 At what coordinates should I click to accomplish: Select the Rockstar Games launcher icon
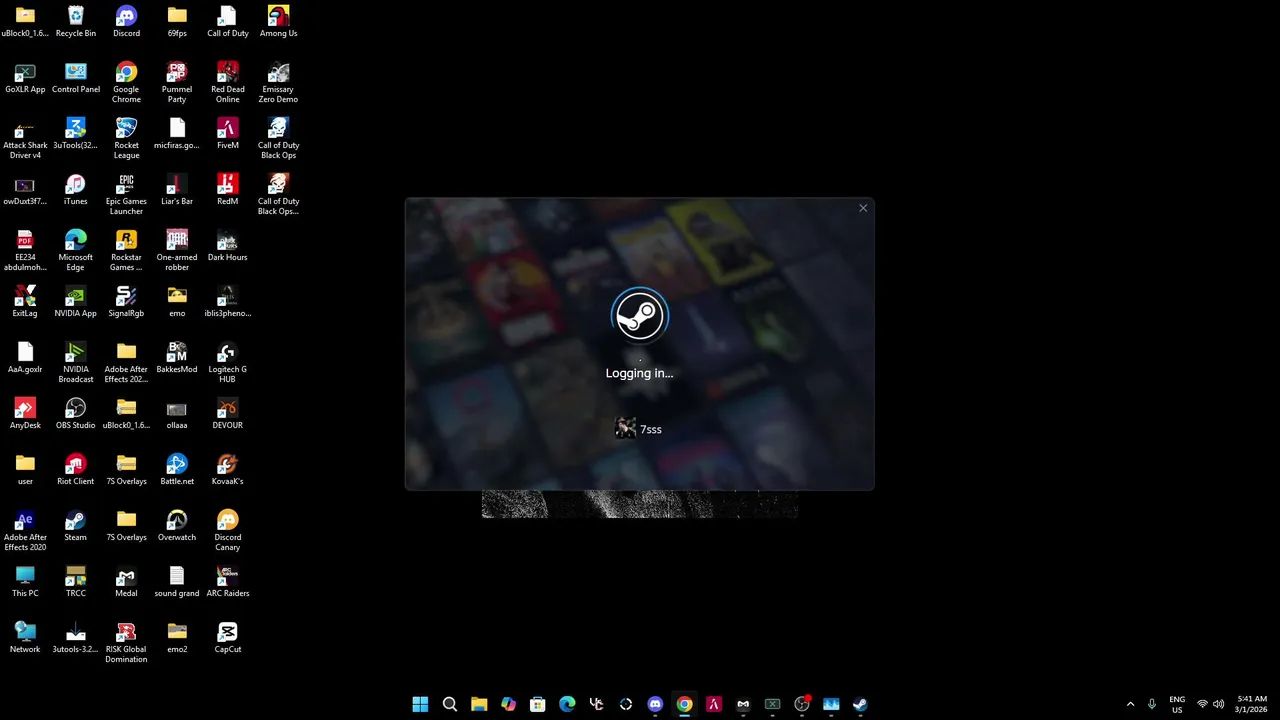point(126,250)
